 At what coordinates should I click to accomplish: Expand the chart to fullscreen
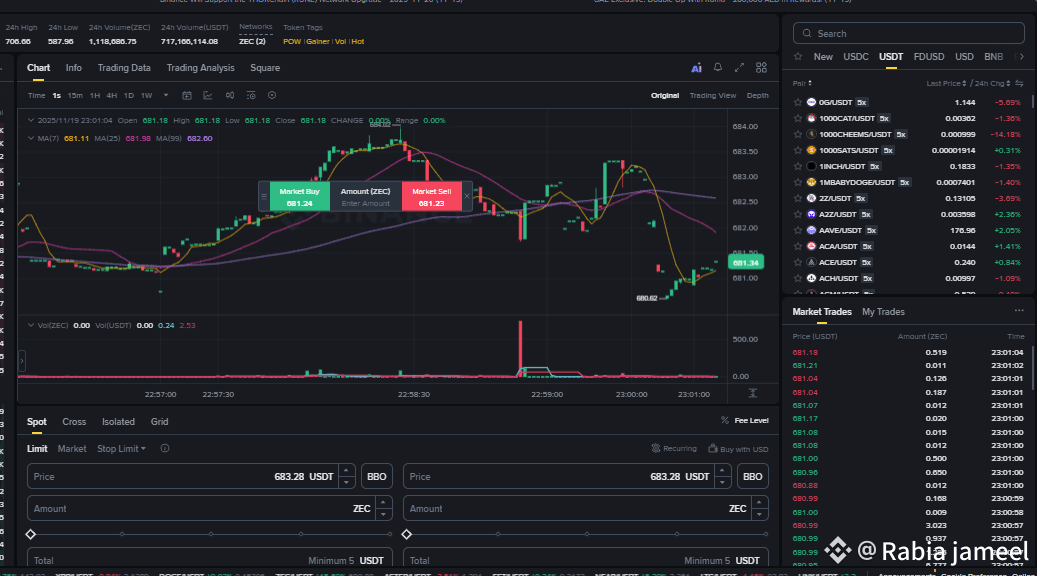739,67
